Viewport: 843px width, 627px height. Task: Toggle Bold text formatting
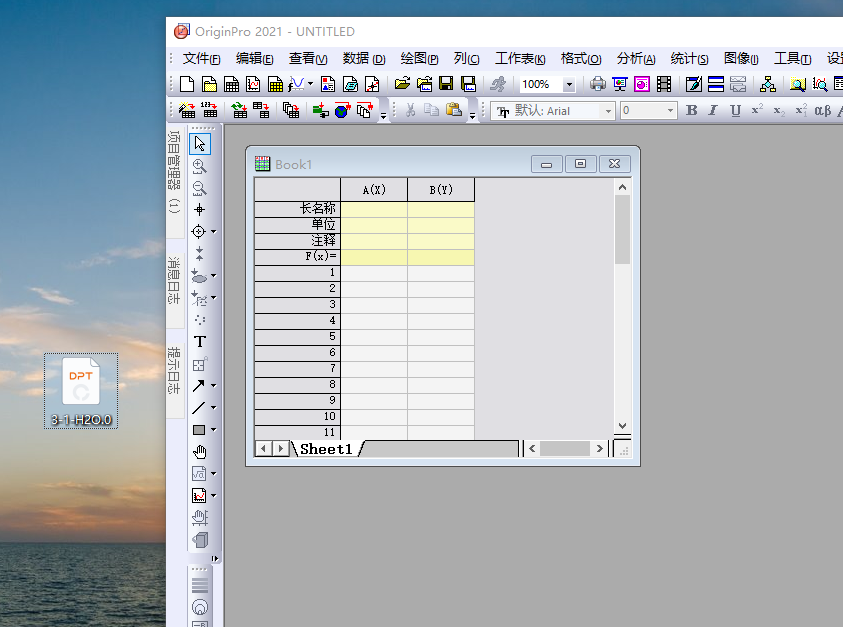point(692,111)
